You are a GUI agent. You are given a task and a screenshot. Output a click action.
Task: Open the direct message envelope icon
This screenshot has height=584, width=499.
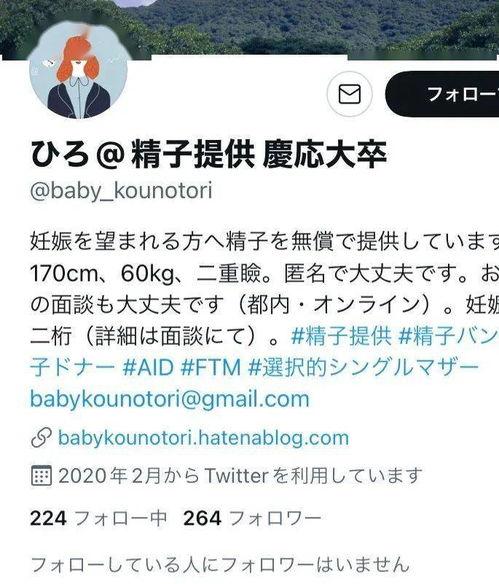(349, 94)
